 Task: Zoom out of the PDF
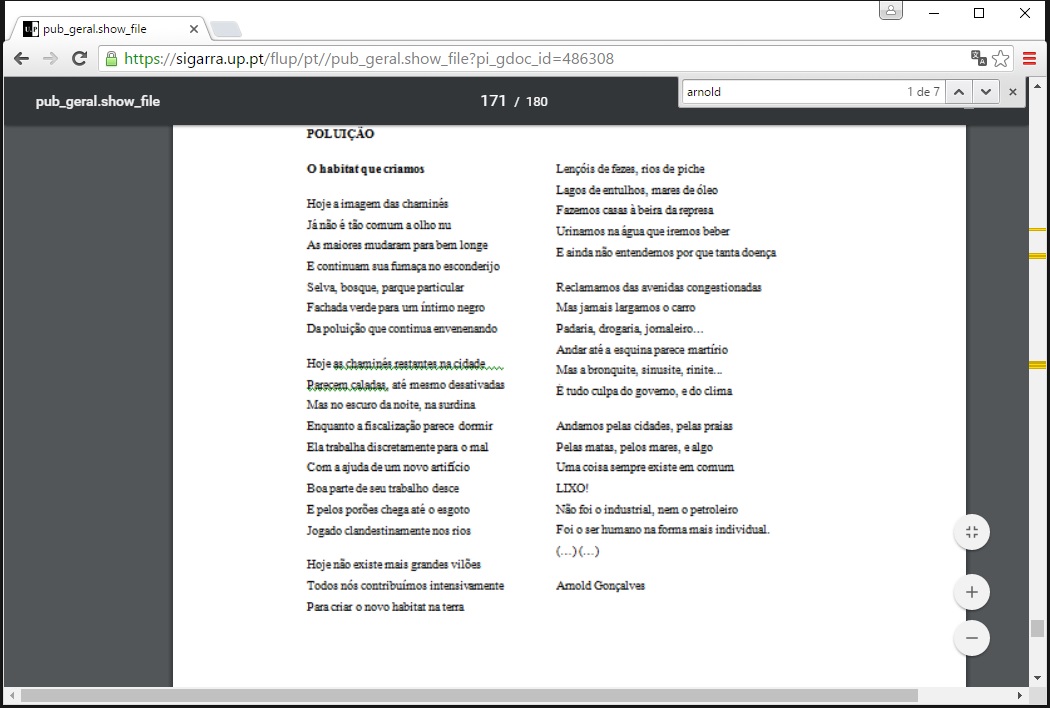pos(972,638)
